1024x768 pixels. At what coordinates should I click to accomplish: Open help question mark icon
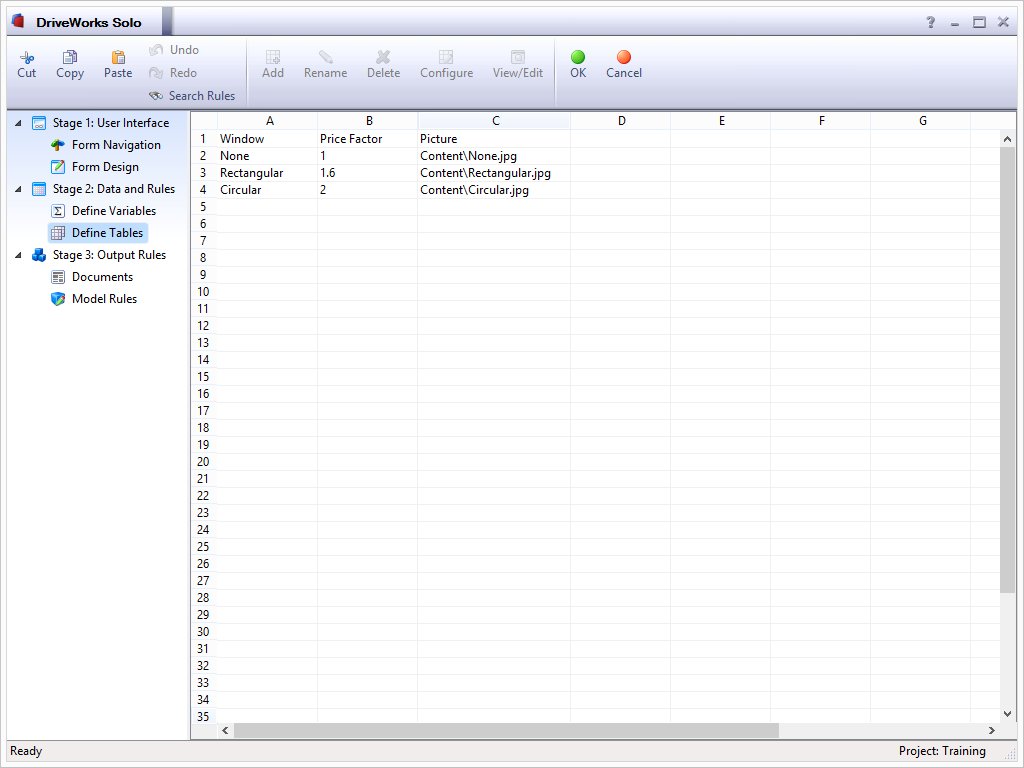click(x=931, y=22)
